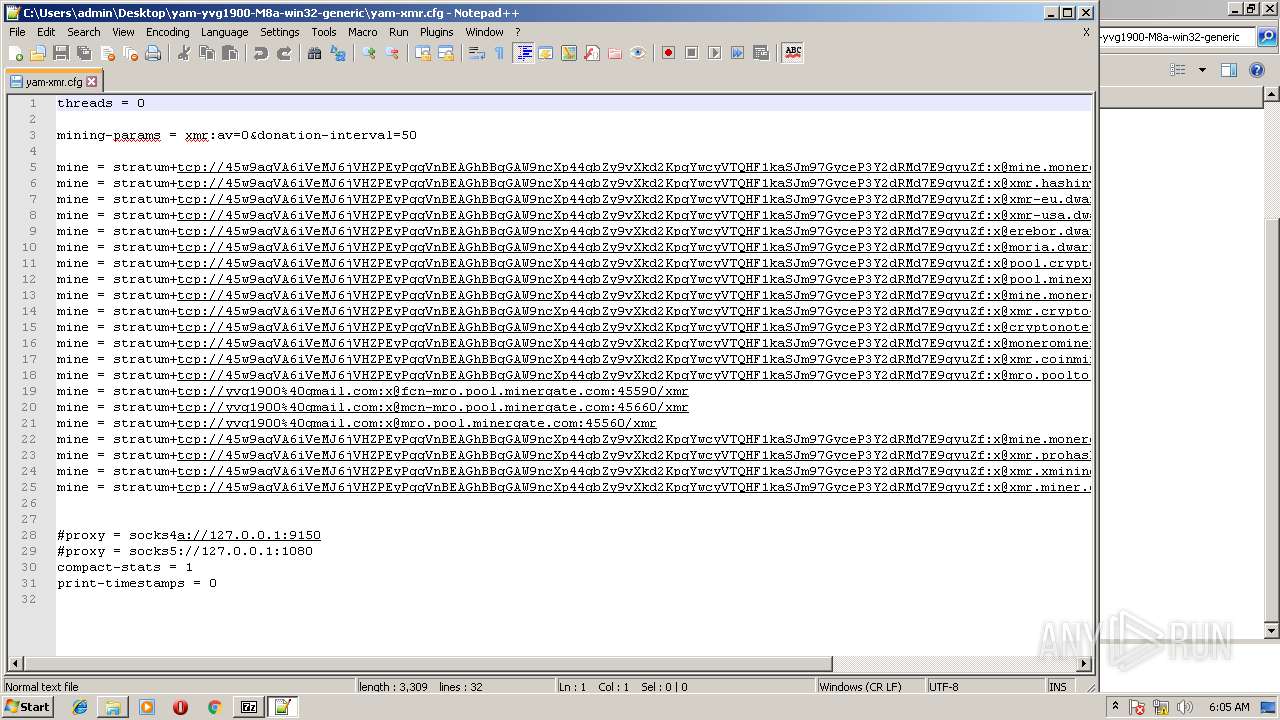This screenshot has width=1280, height=720.
Task: Toggle Show All Characters pilcrow icon
Action: [x=500, y=53]
